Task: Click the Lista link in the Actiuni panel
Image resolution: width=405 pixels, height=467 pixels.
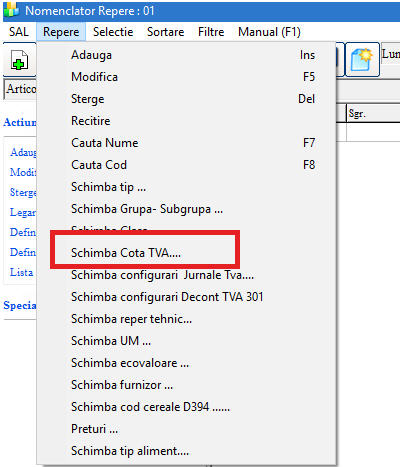Action: click(21, 272)
